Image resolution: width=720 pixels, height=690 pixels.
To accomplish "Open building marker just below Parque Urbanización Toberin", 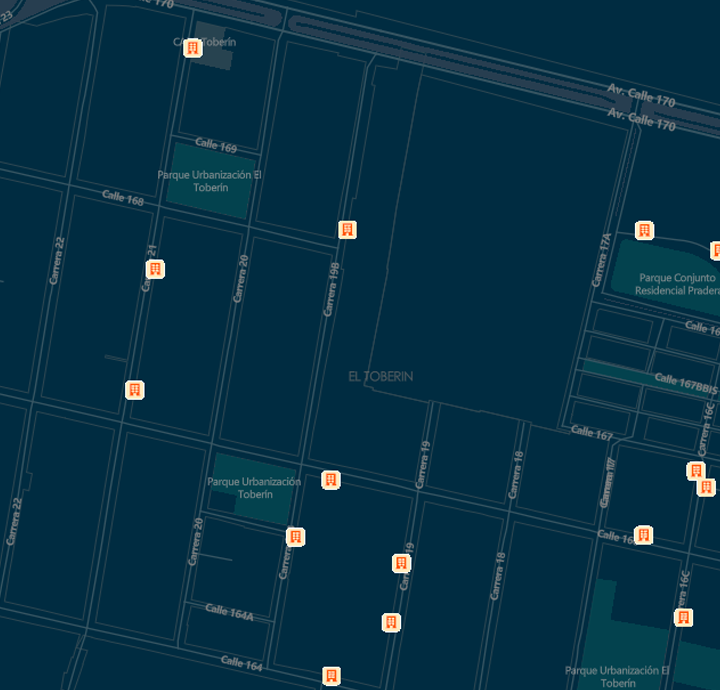I will 296,537.
